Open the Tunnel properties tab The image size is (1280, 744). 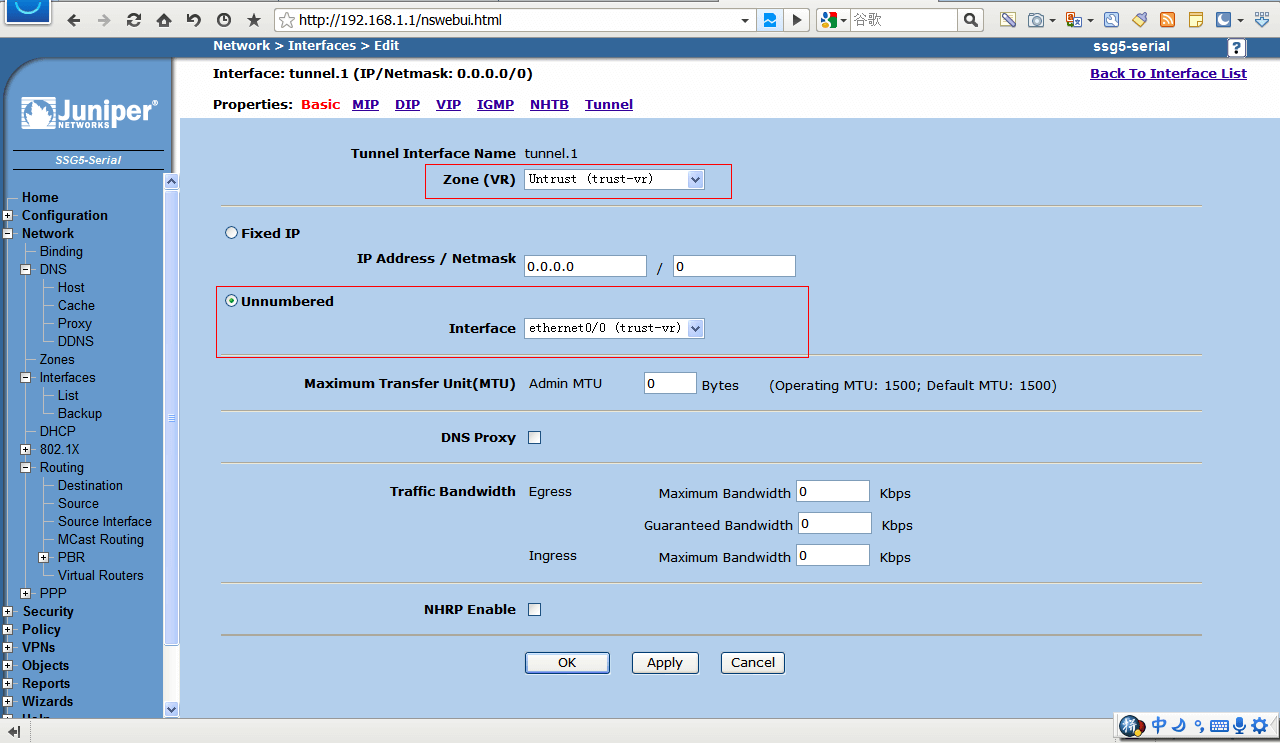point(608,104)
